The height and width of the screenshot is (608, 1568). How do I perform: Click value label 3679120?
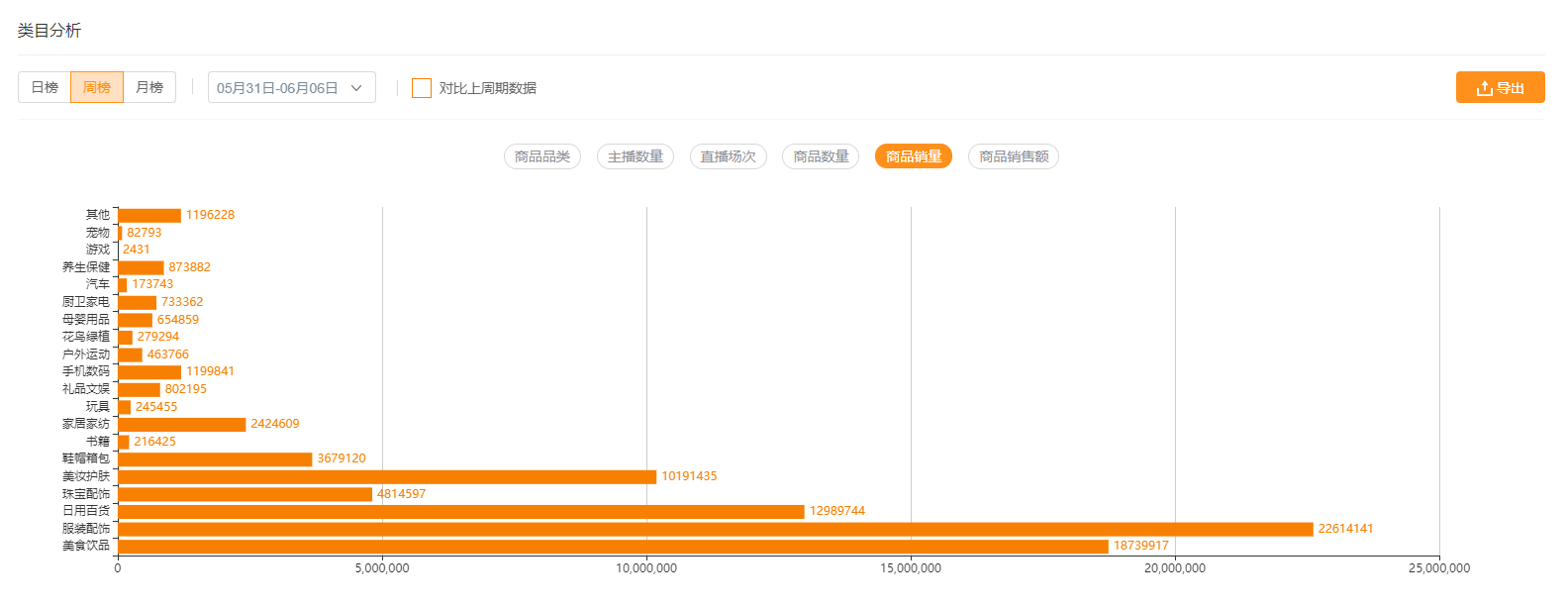pyautogui.click(x=342, y=458)
